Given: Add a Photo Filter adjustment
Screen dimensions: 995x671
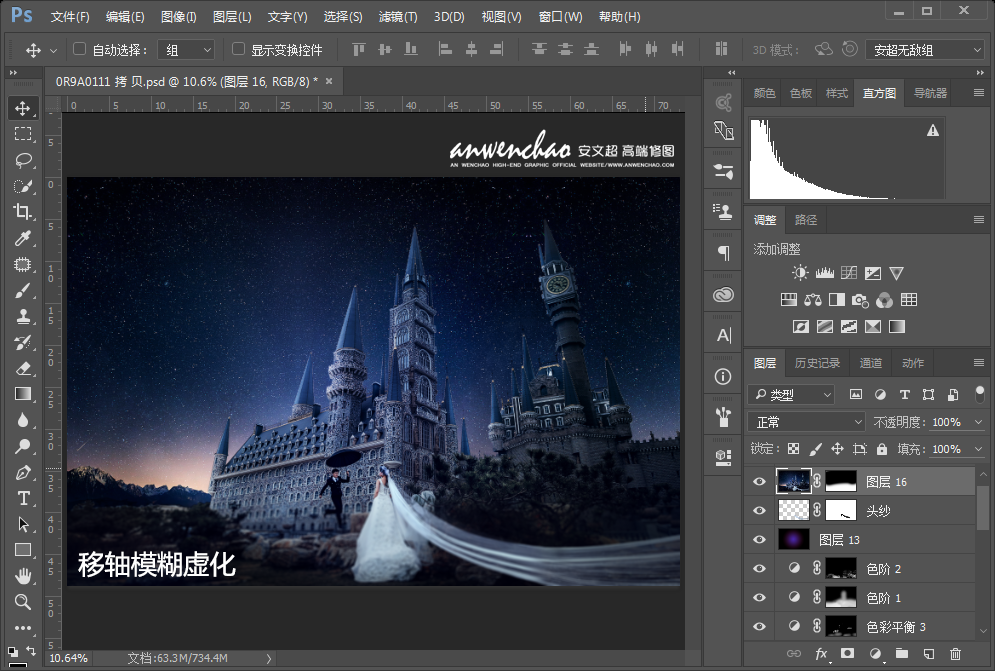Looking at the screenshot, I should tap(860, 300).
